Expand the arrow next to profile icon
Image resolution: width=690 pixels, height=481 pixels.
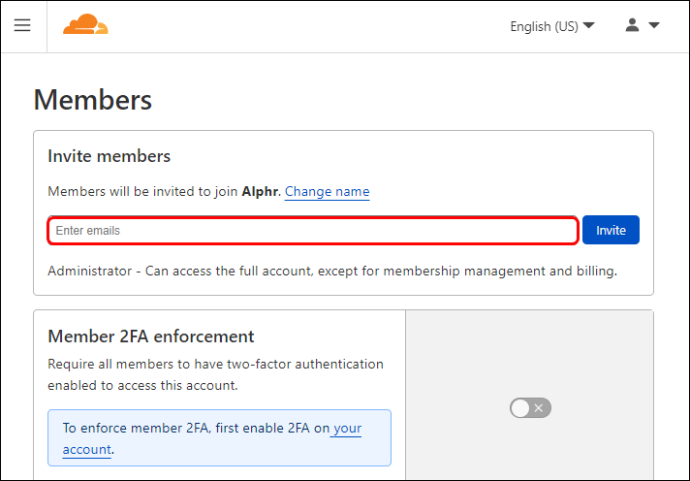654,26
